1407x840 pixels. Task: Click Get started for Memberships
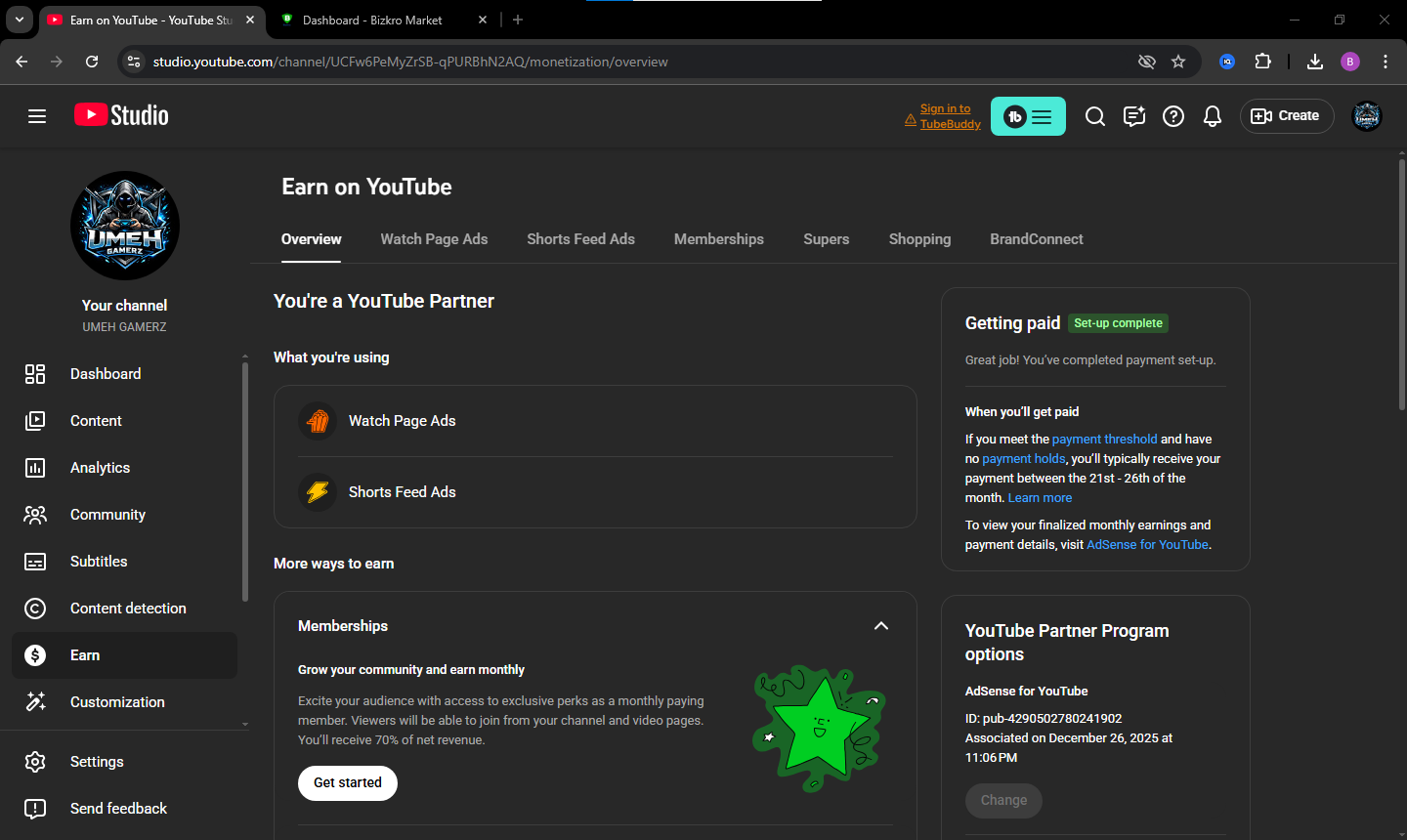(x=348, y=783)
